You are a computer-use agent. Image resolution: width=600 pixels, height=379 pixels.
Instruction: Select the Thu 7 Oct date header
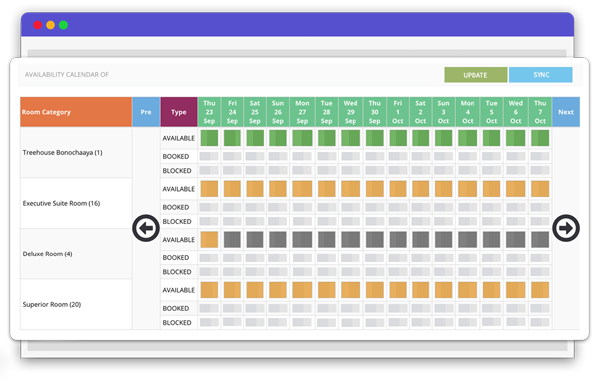pyautogui.click(x=540, y=112)
